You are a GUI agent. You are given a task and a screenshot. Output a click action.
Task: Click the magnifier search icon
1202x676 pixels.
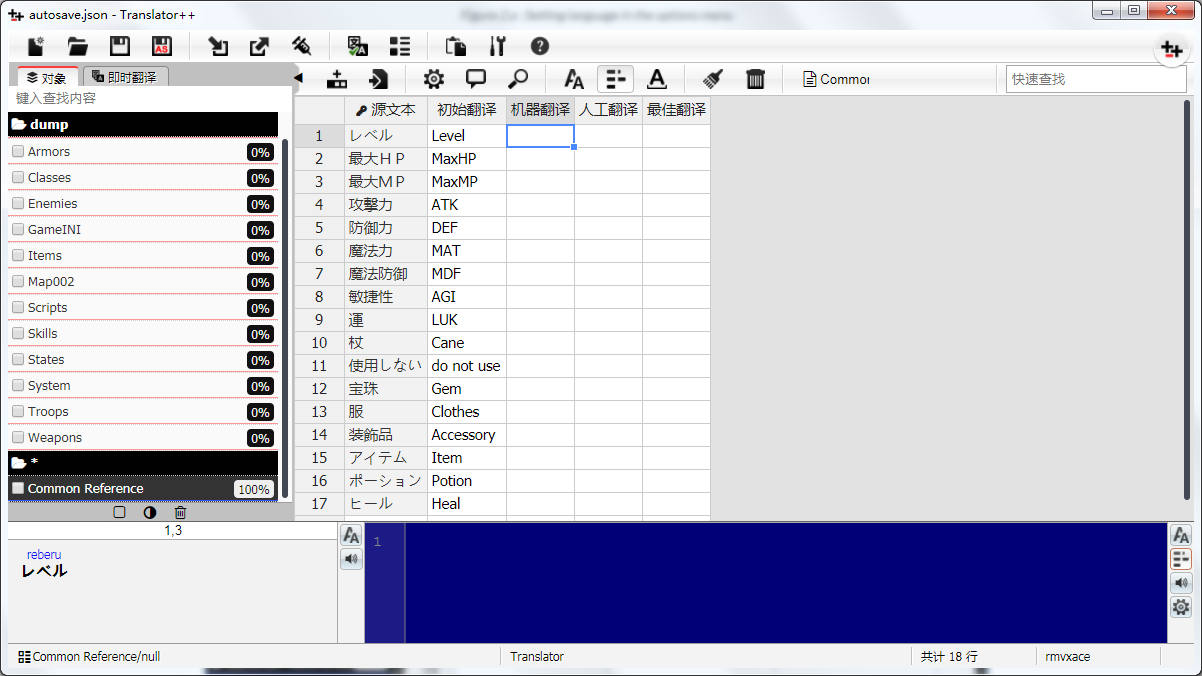518,79
